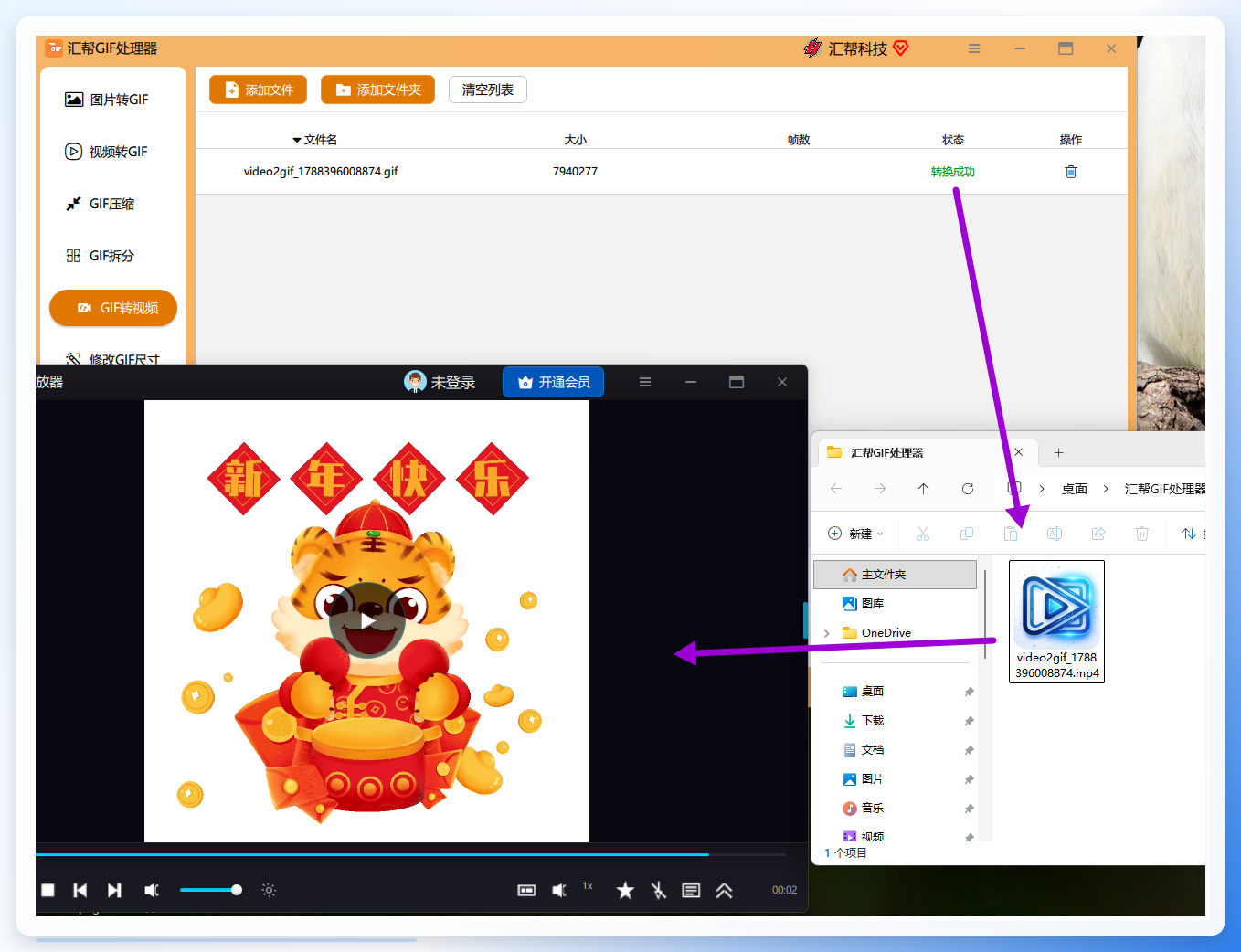Click the 开通会员 button in player

pos(554,382)
